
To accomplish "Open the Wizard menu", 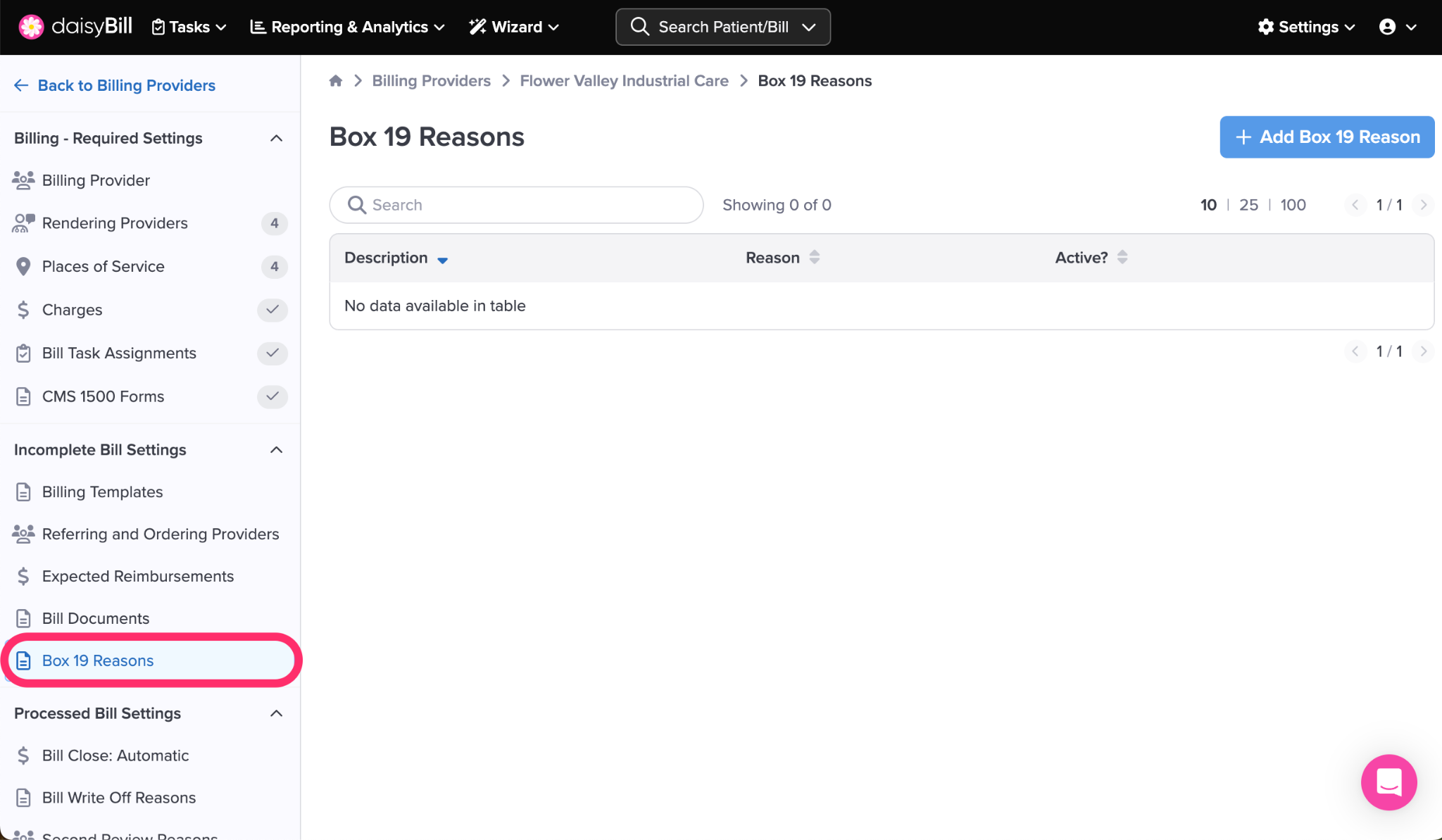I will (x=514, y=27).
